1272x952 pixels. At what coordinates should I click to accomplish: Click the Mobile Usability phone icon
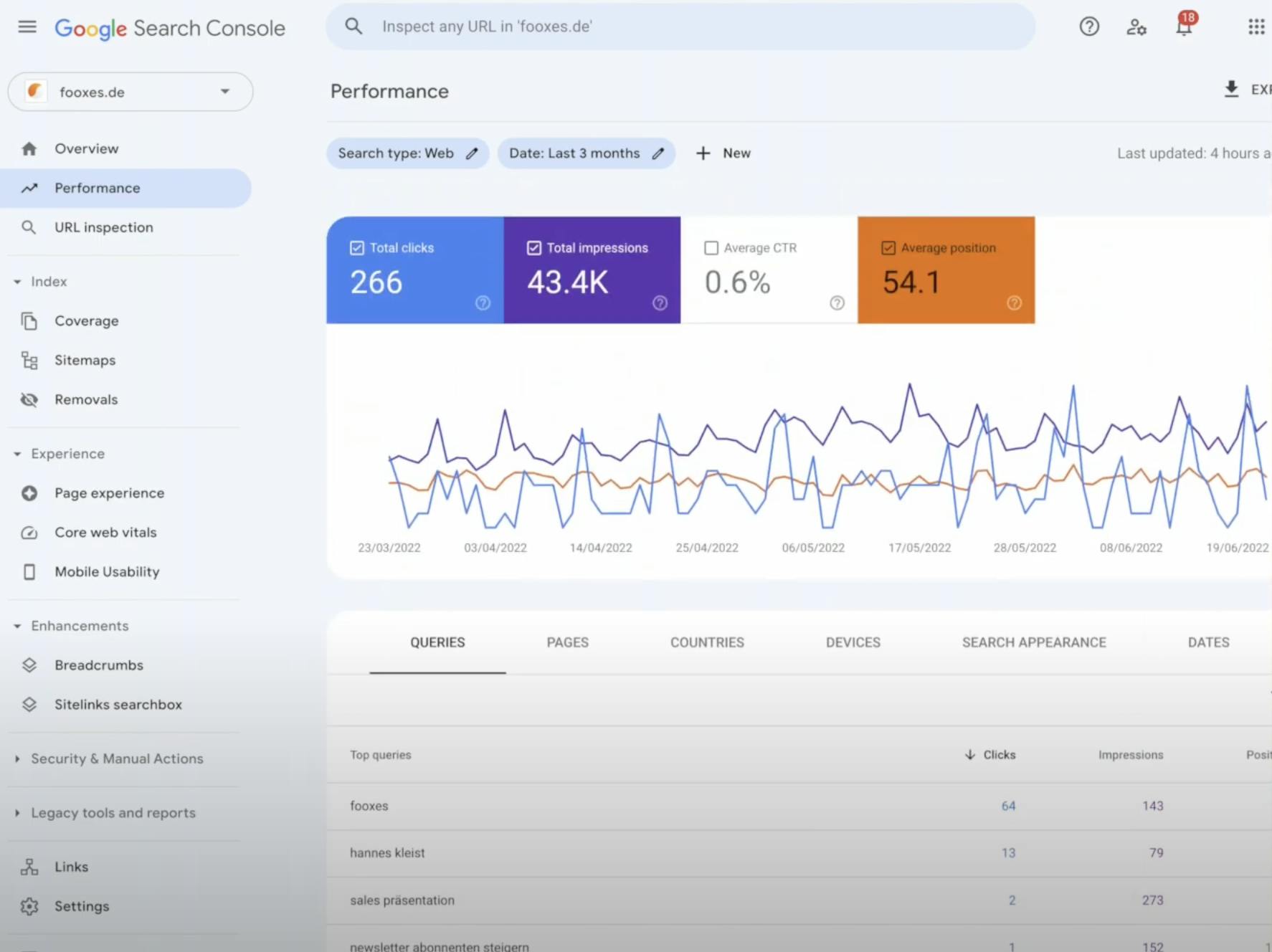click(29, 572)
